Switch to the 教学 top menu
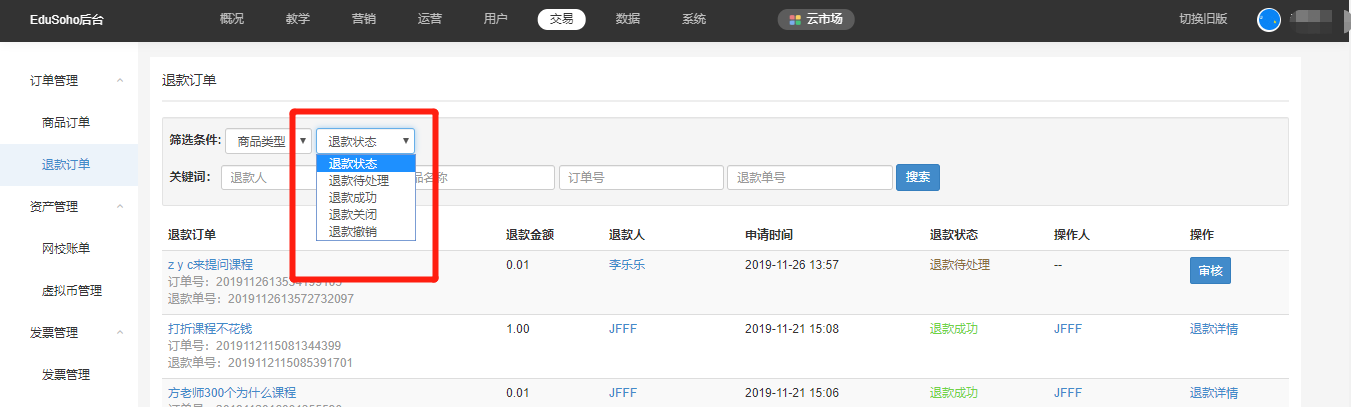The width and height of the screenshot is (1351, 407). 297,19
